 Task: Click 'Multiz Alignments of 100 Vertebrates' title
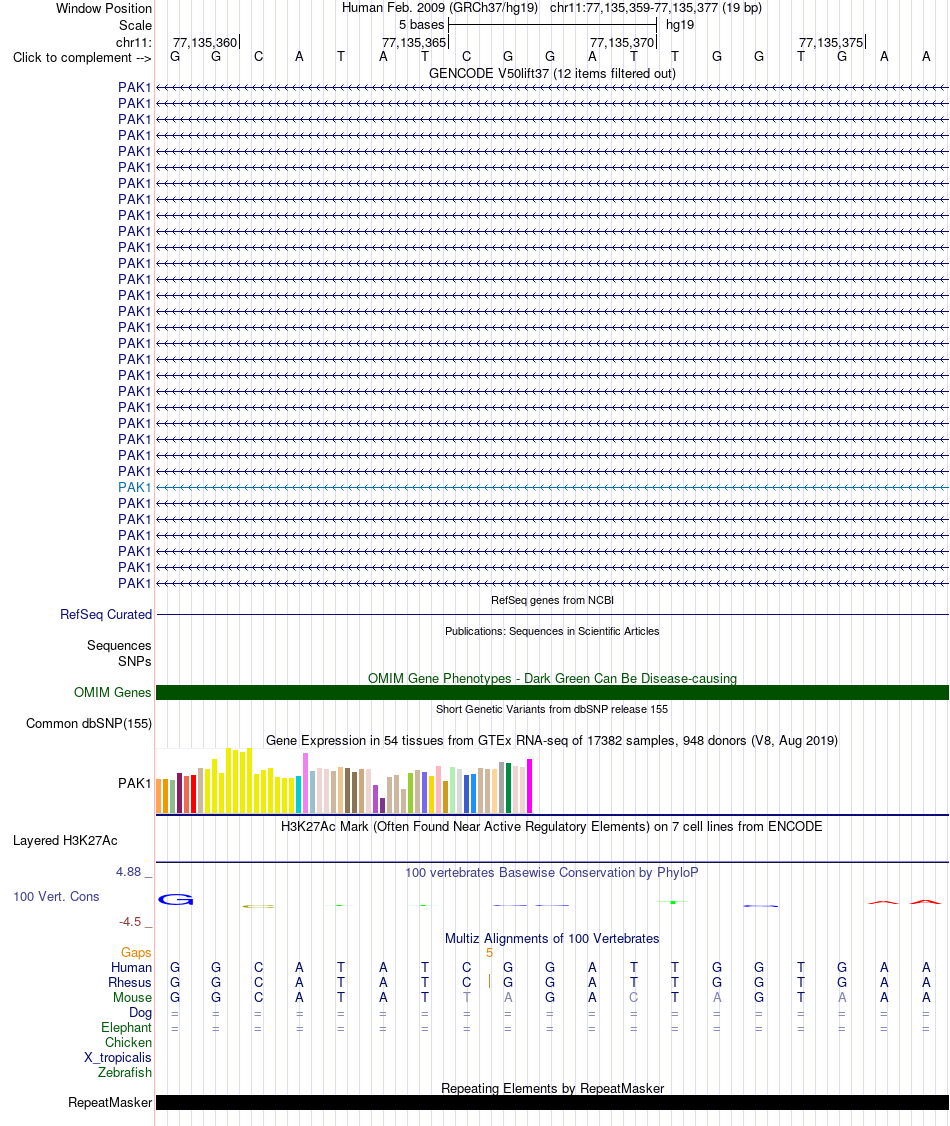click(x=552, y=939)
